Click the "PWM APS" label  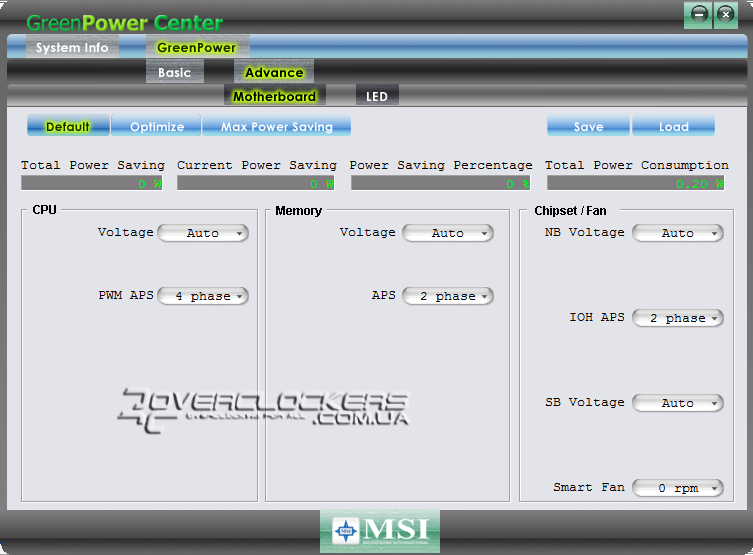[x=126, y=295]
